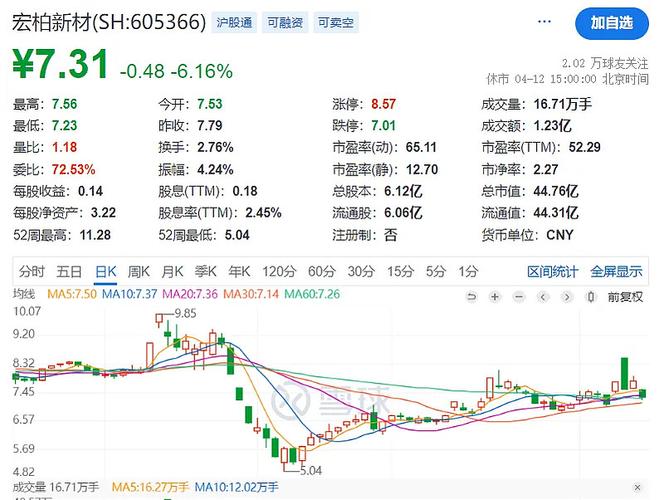Image resolution: width=664 pixels, height=500 pixels.
Task: Click the 可卖空 tag
Action: coord(336,22)
